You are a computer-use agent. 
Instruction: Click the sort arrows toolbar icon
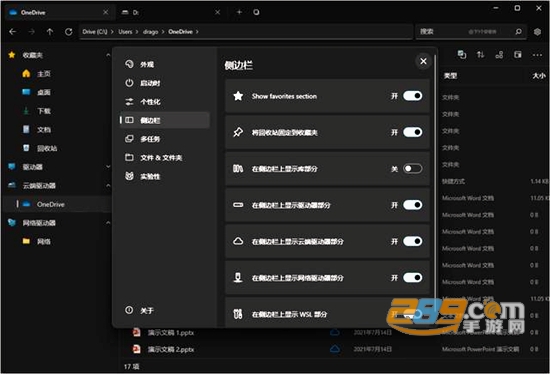tap(481, 55)
